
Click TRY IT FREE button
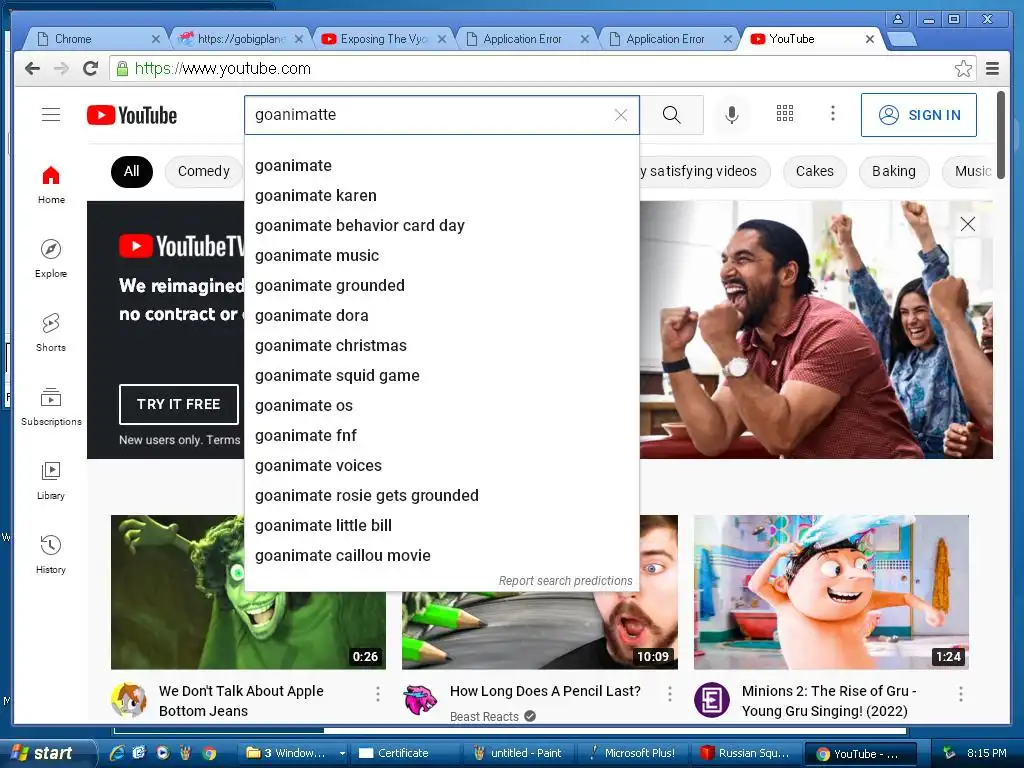pyautogui.click(x=178, y=404)
